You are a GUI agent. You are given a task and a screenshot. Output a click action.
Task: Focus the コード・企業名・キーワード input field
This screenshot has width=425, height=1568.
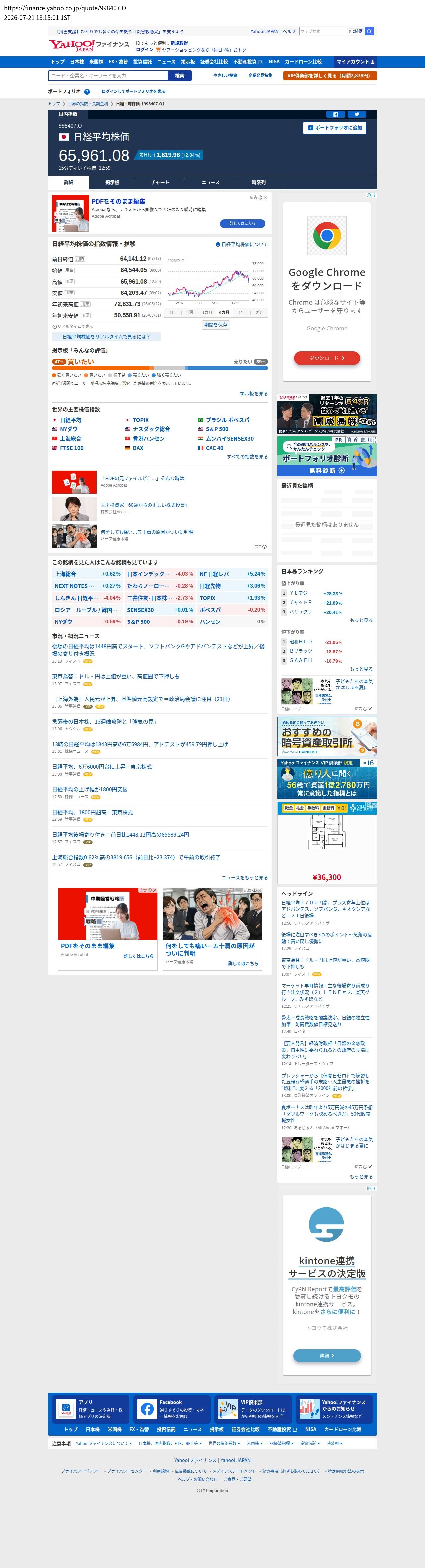click(109, 76)
